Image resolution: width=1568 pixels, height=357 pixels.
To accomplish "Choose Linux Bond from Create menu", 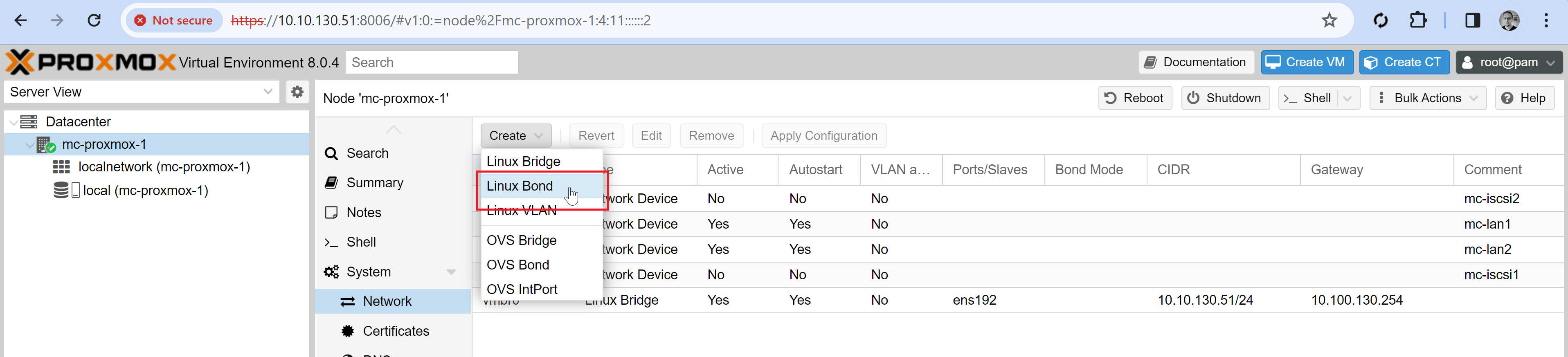I will click(x=541, y=186).
